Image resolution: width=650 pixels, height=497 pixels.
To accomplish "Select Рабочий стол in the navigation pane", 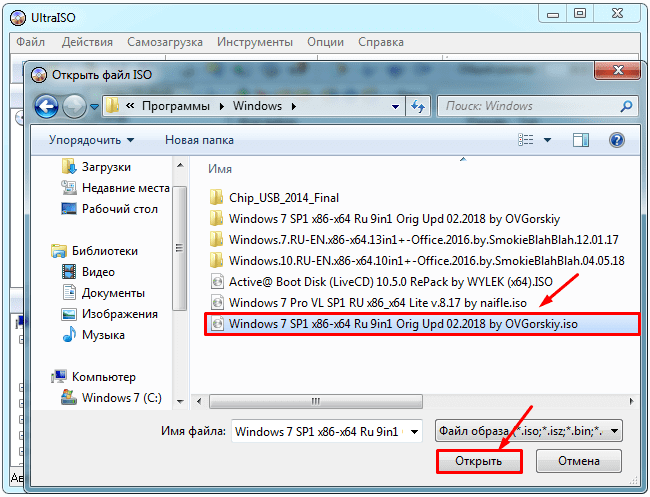I will pos(109,209).
